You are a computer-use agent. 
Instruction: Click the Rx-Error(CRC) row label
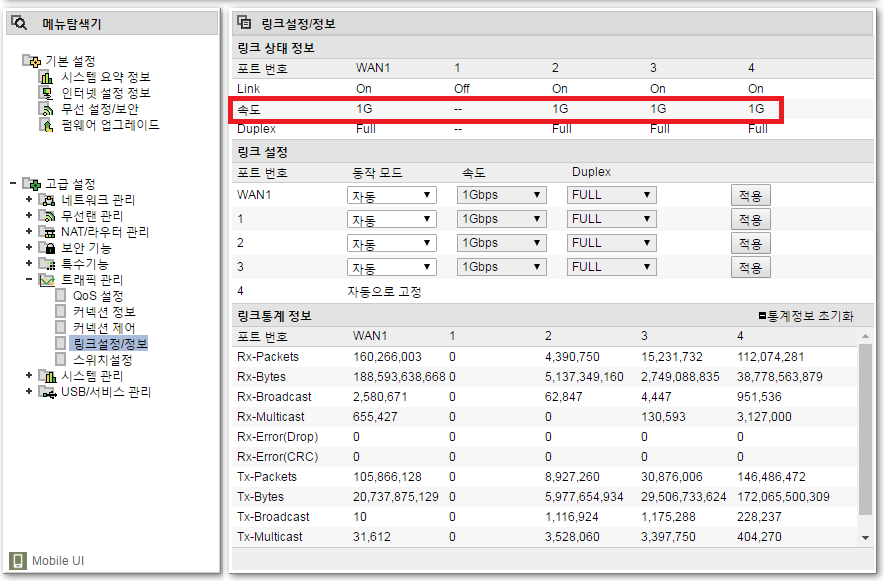(x=278, y=457)
